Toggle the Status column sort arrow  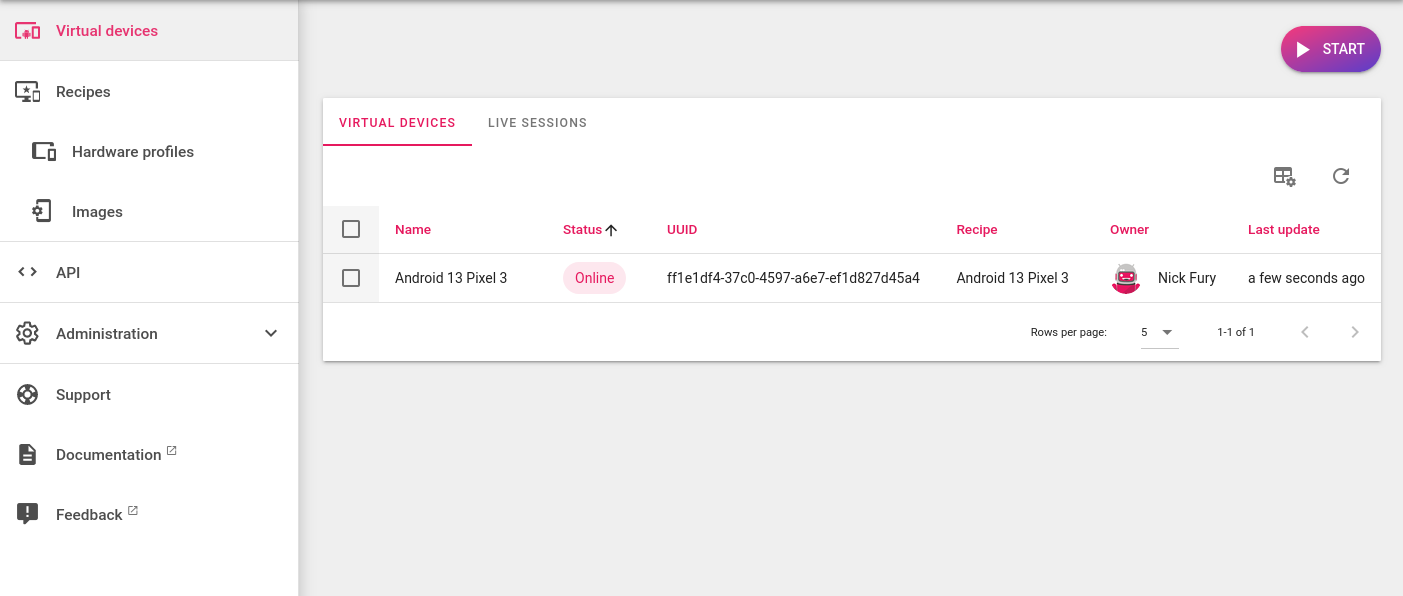[612, 229]
